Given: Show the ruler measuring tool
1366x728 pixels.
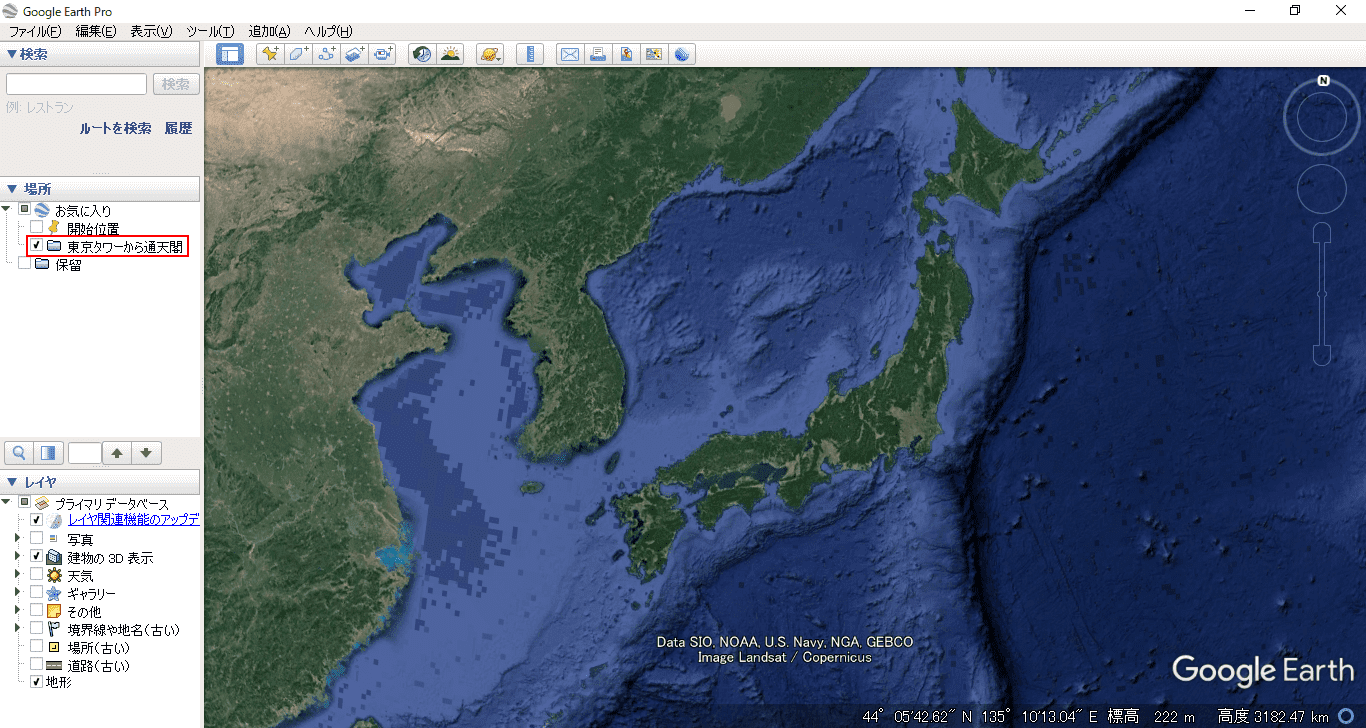Looking at the screenshot, I should 531,54.
